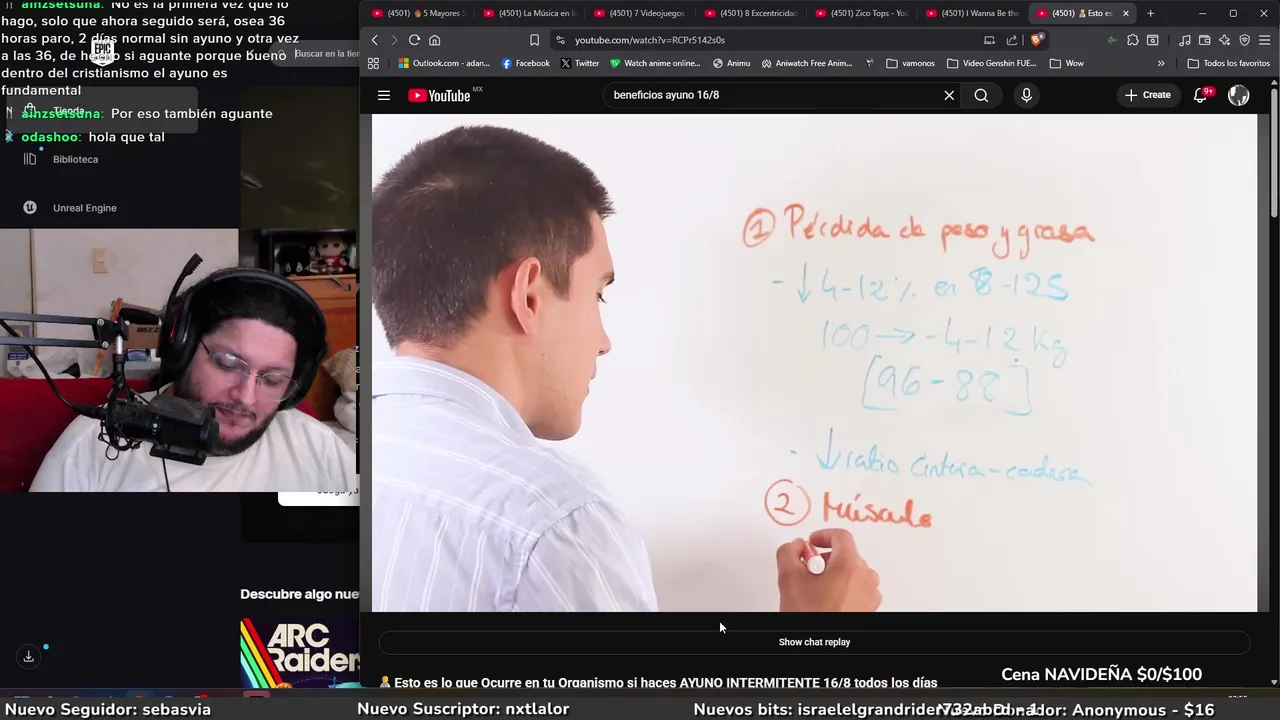Screen dimensions: 1280x720
Task: Open 'Aniwatch Free Anime' bookmark
Action: pyautogui.click(x=807, y=63)
